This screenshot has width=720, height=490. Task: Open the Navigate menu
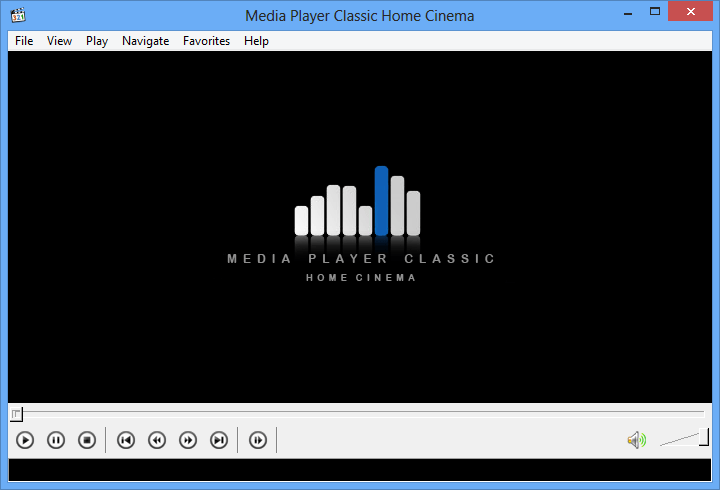click(146, 41)
